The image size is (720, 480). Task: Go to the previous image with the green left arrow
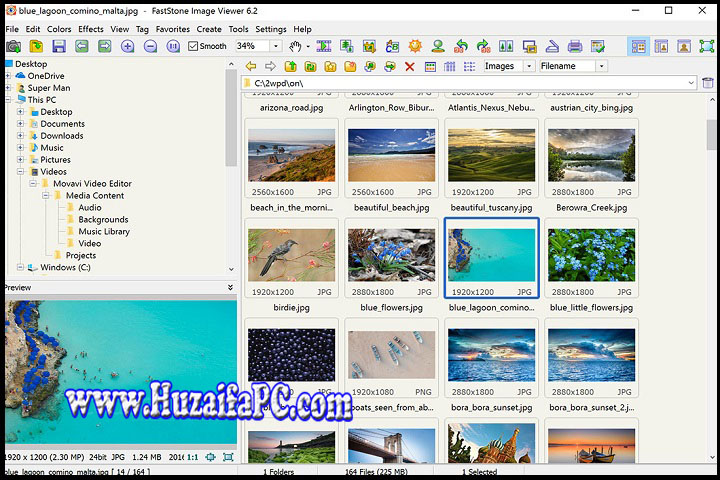pyautogui.click(x=82, y=46)
